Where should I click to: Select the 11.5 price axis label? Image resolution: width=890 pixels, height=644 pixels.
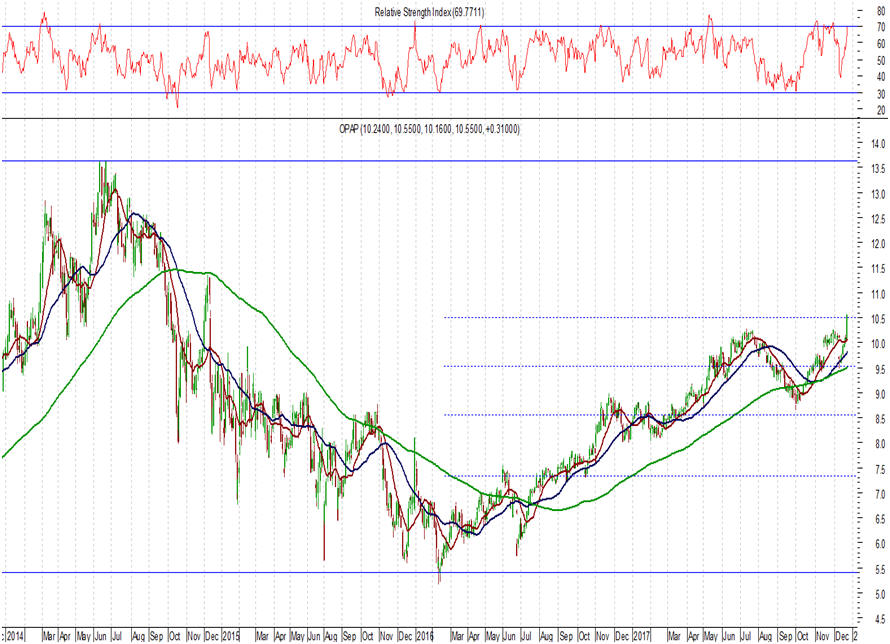[879, 269]
